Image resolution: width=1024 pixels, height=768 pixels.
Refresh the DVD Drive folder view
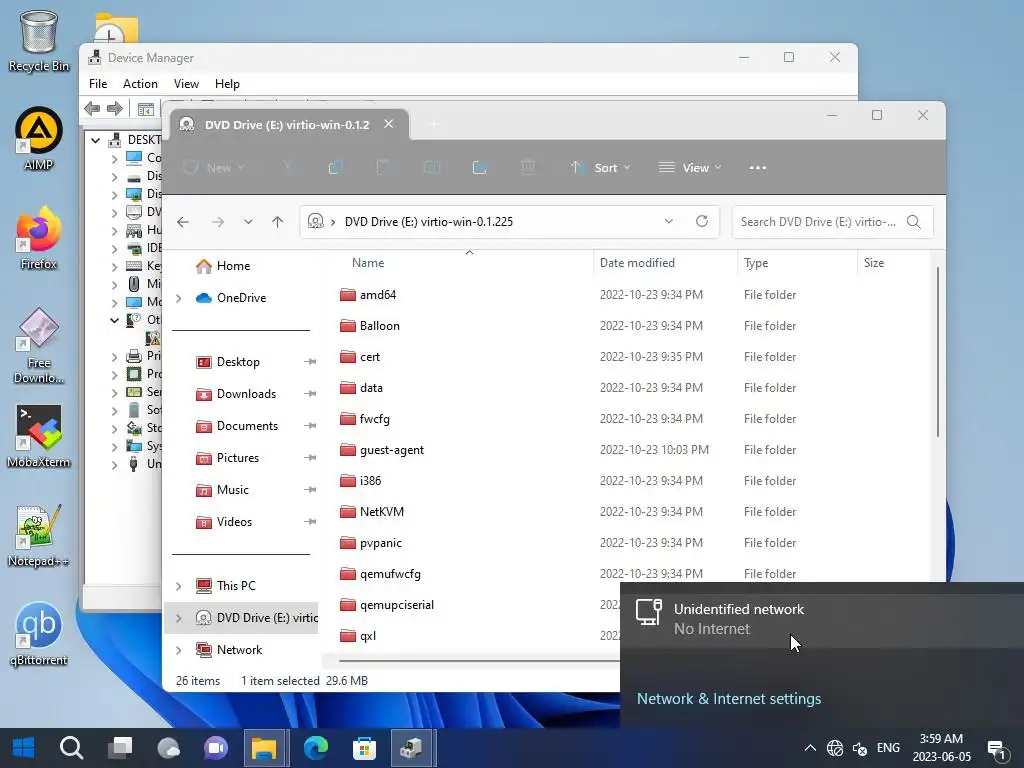(x=702, y=221)
